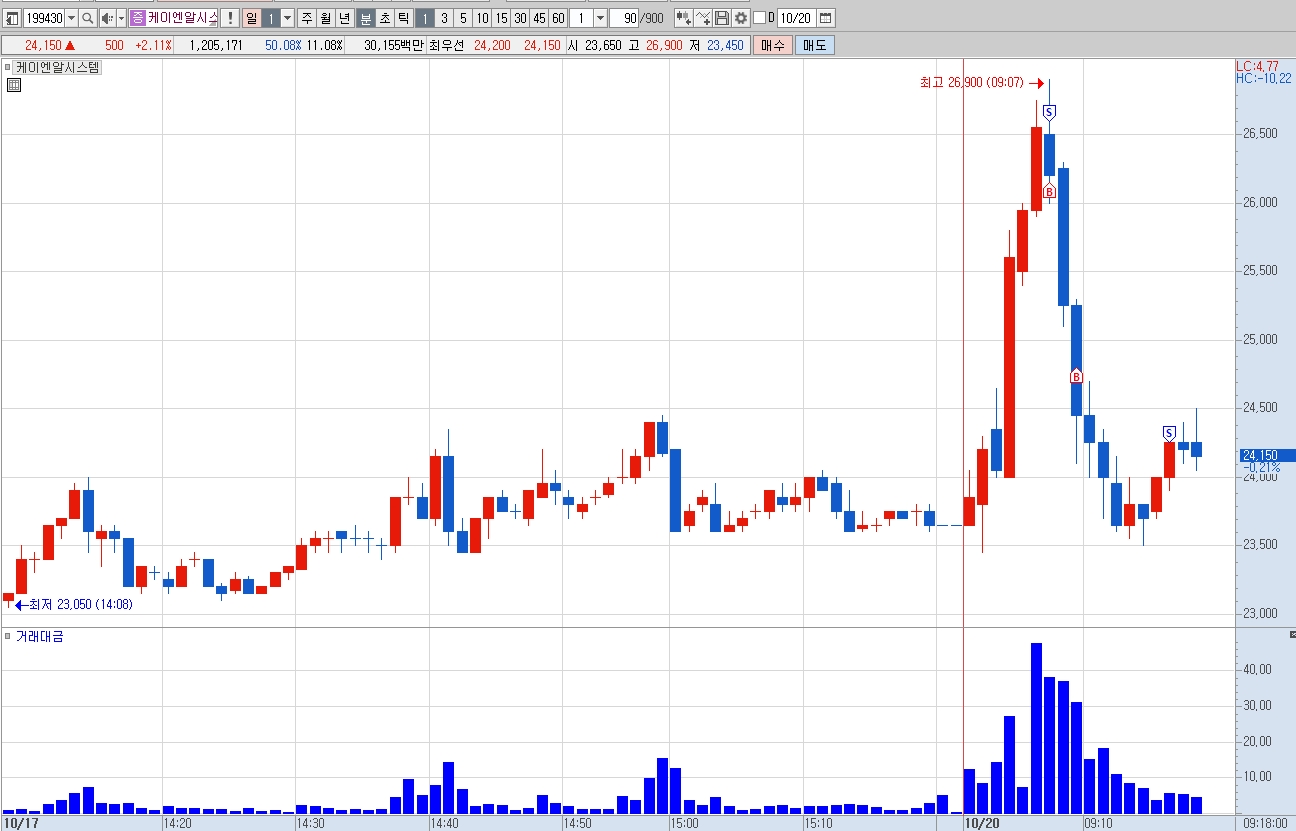
Task: Click the table grid icon below stock name
Action: (13, 85)
